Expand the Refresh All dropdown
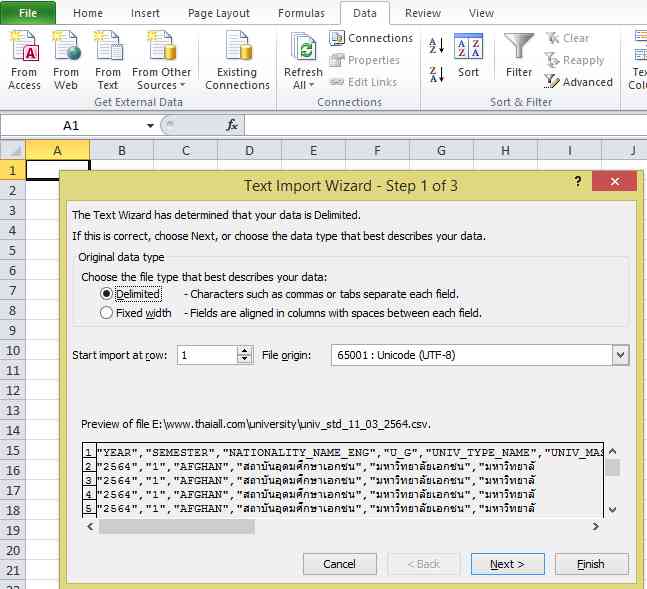The image size is (647, 589). tap(303, 85)
